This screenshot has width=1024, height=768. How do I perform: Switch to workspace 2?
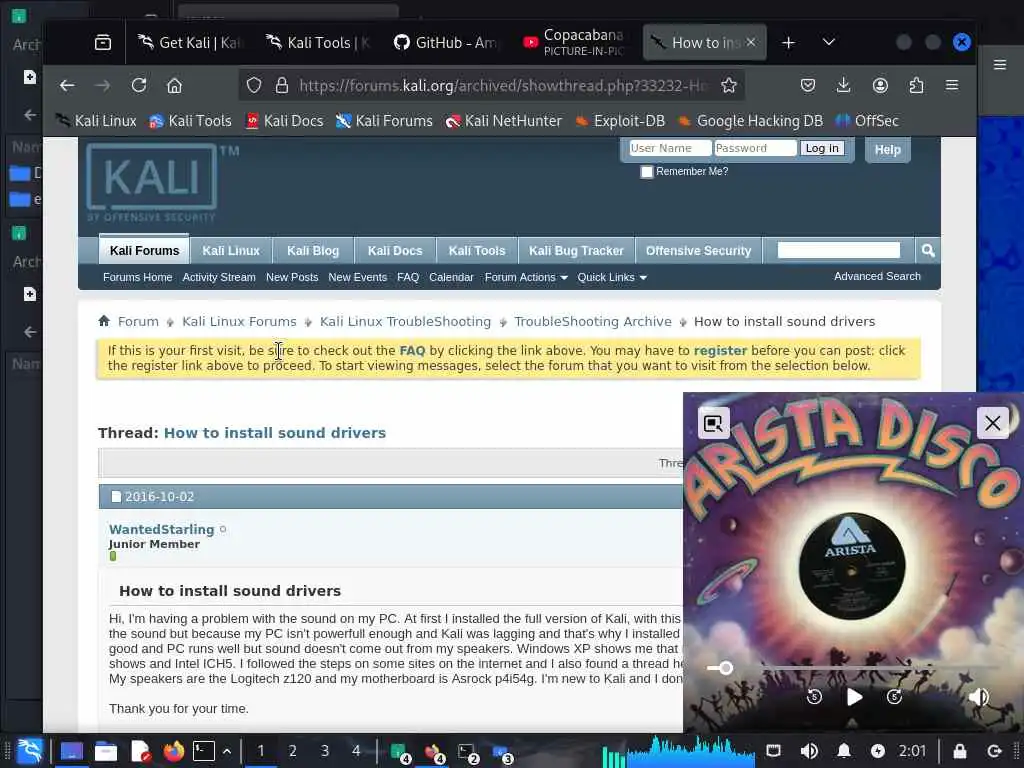tap(293, 751)
